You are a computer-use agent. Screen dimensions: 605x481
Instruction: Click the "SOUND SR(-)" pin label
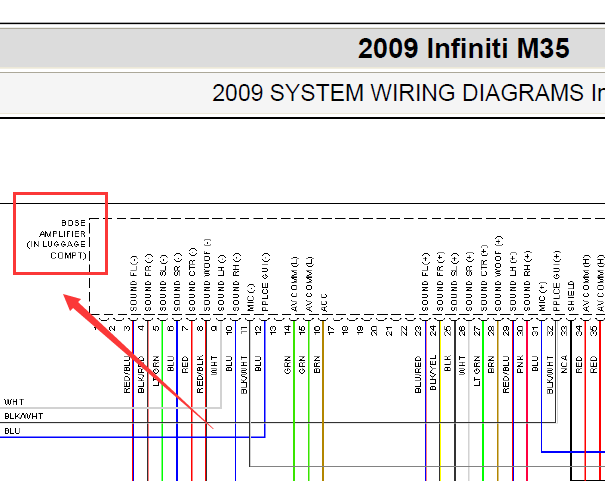(x=177, y=282)
